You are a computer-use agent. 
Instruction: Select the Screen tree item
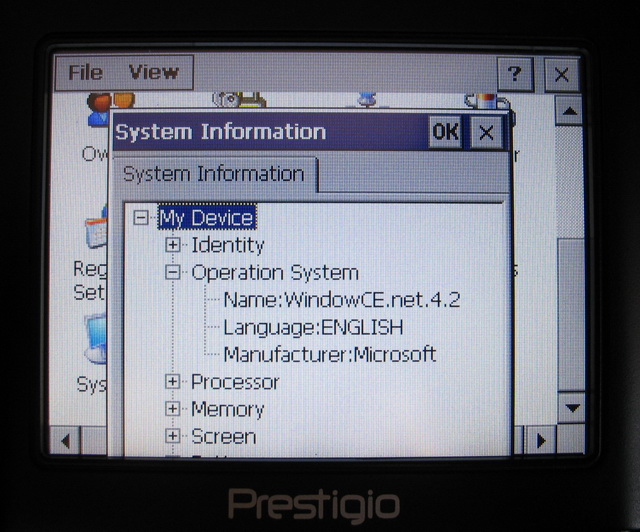point(224,436)
